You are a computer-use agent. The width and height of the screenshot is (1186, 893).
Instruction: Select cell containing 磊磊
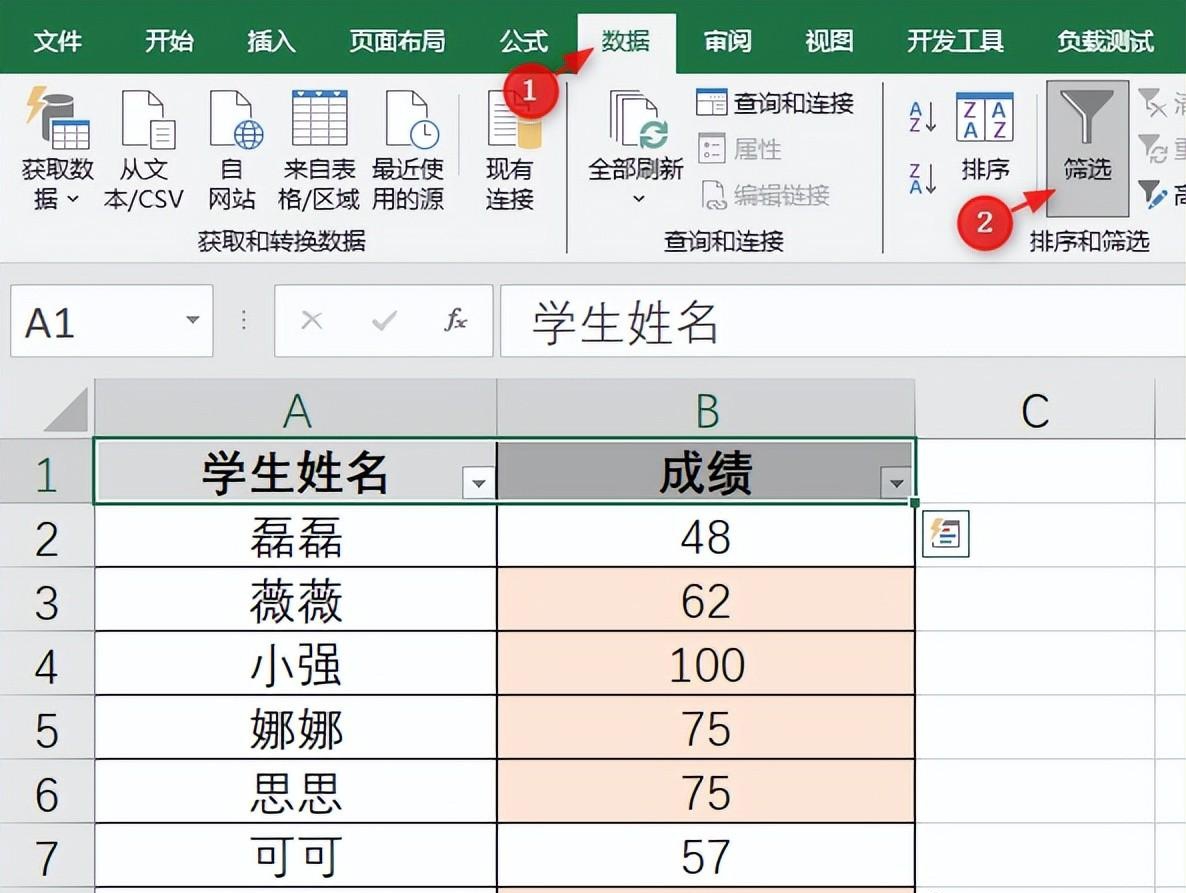[x=296, y=535]
